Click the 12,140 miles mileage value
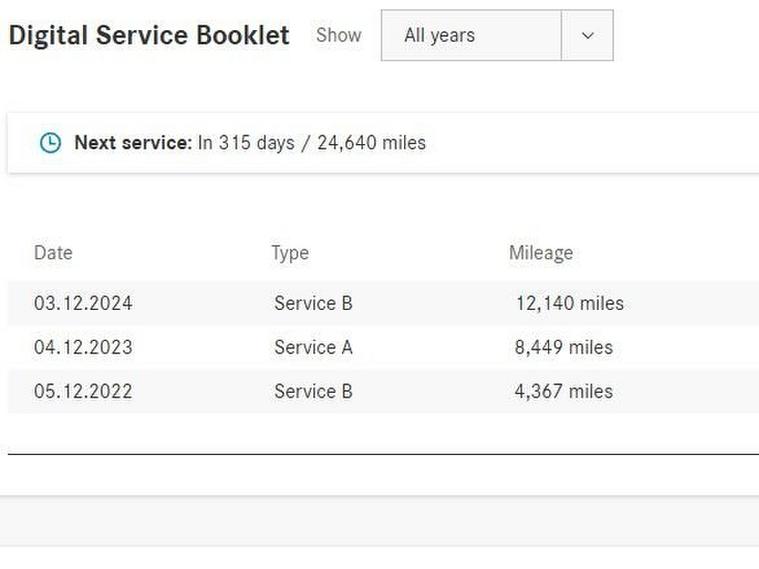Viewport: 759px width, 569px height. point(569,303)
